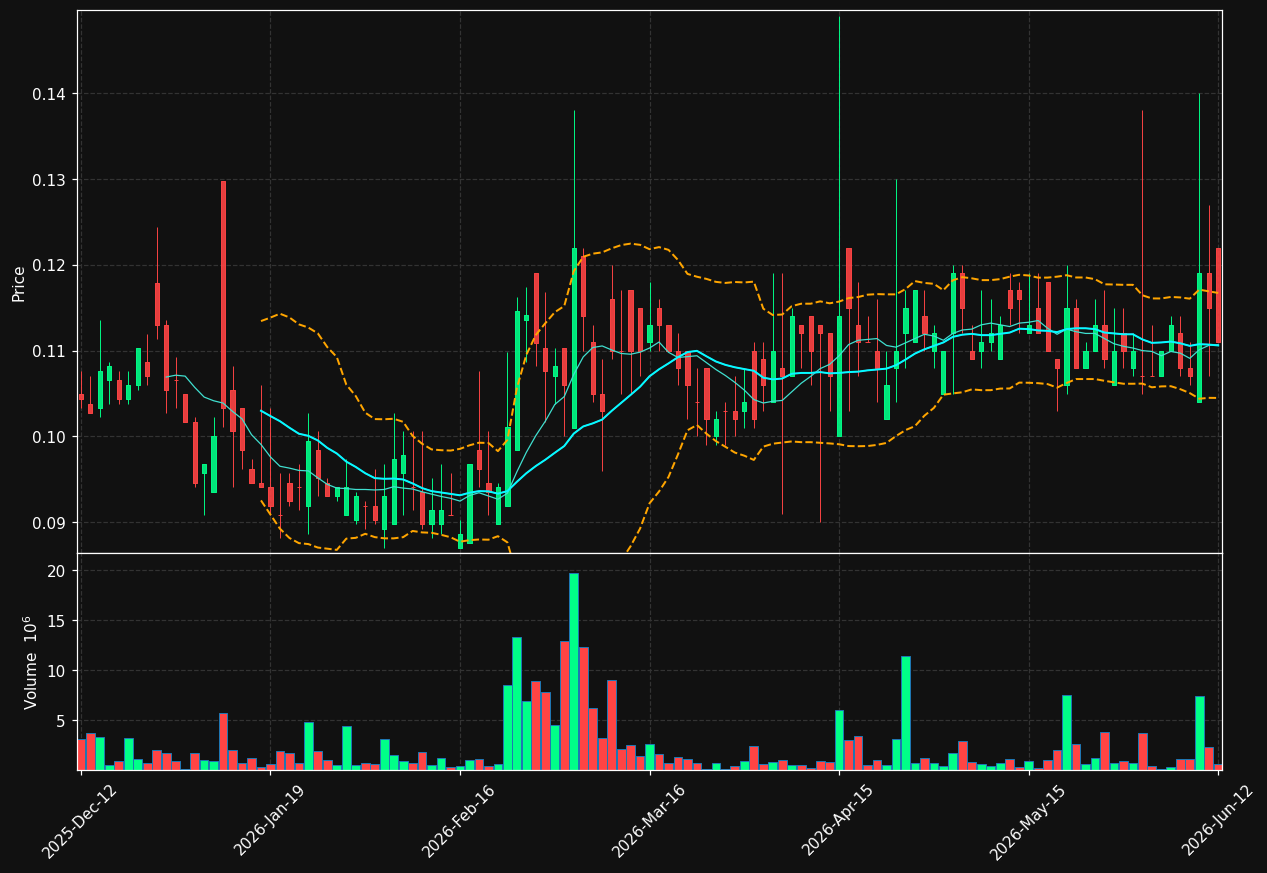The image size is (1267, 873).
Task: Click the 2025-Dec-12 date label
Action: (80, 820)
